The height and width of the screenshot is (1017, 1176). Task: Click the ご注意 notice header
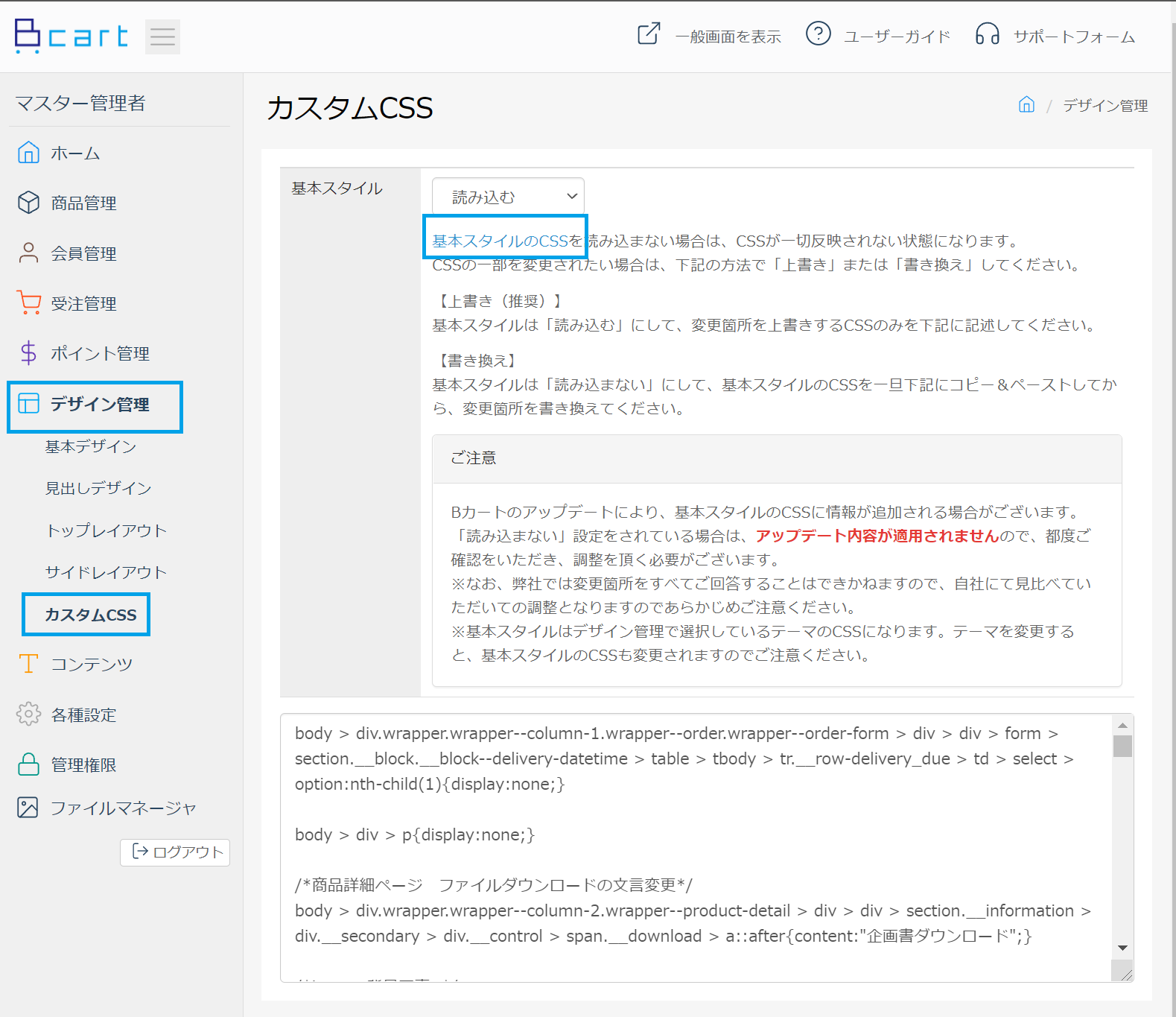click(x=777, y=459)
